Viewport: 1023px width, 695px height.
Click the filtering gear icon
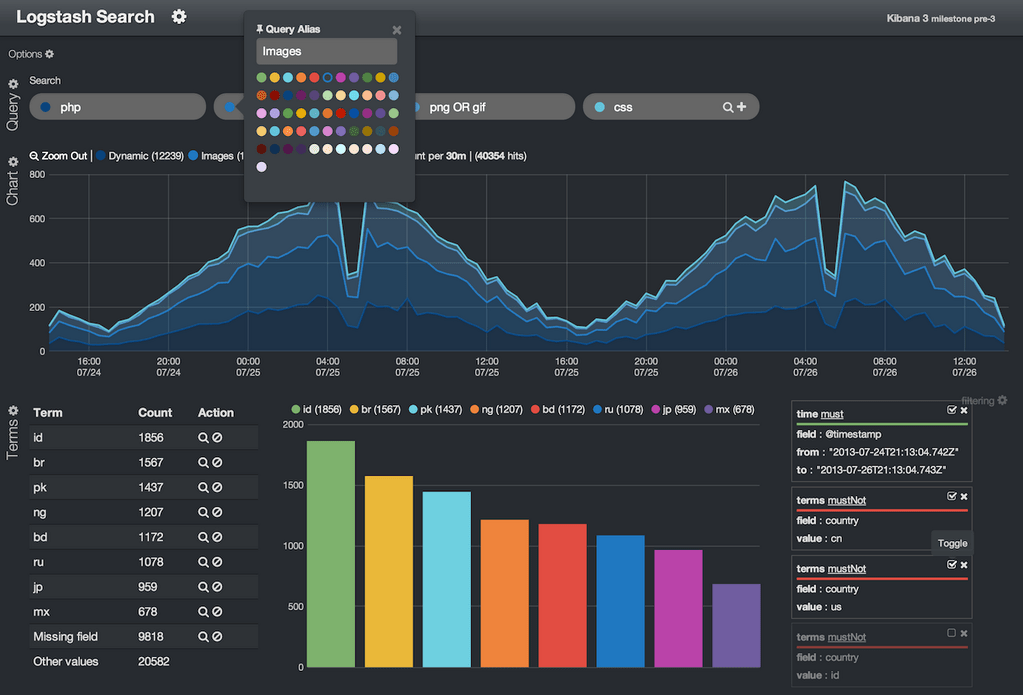pos(1003,399)
